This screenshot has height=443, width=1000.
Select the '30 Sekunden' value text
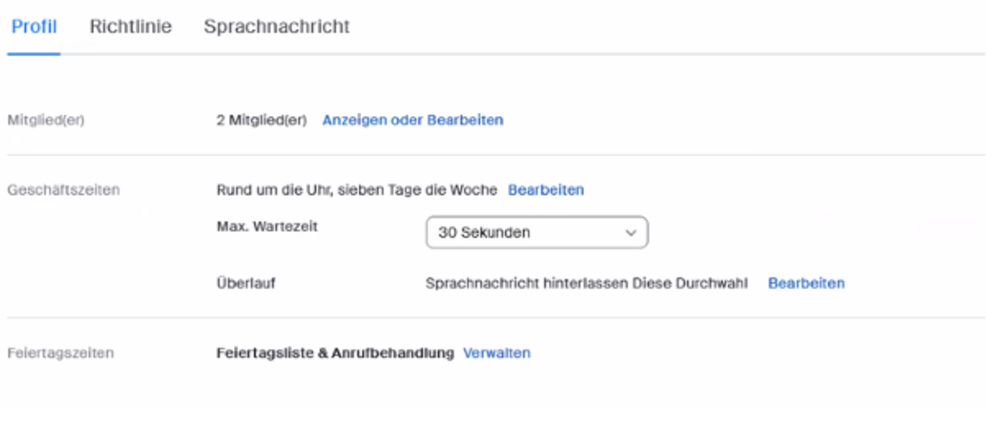click(484, 232)
